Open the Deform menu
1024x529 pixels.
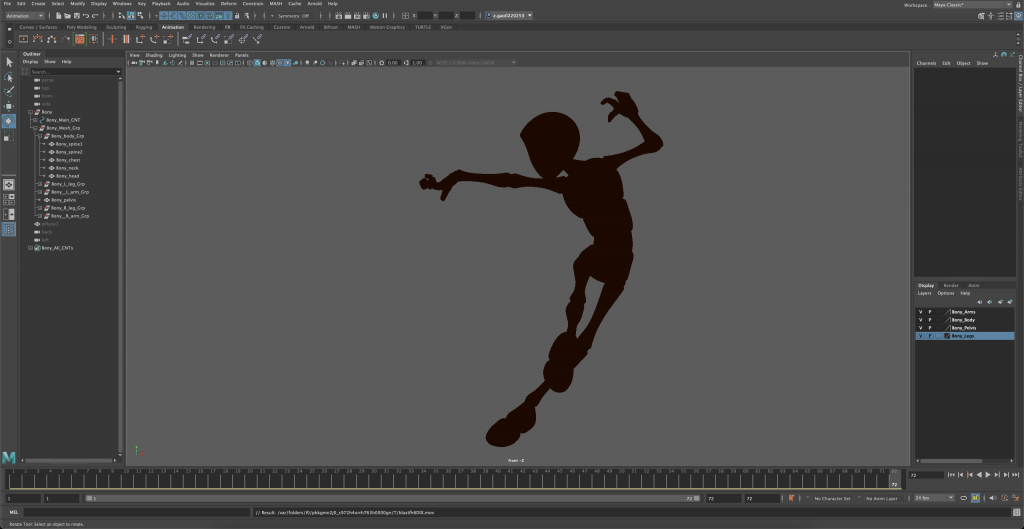pos(229,4)
